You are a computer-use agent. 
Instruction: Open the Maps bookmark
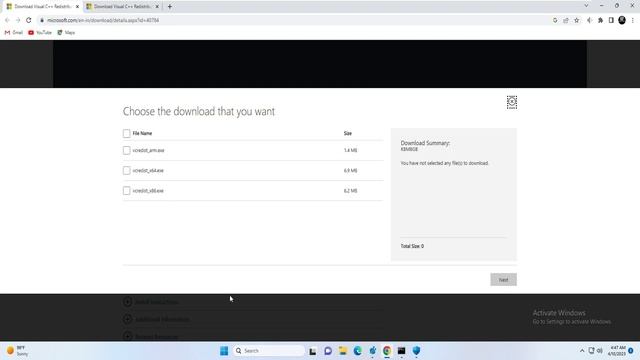coord(66,32)
